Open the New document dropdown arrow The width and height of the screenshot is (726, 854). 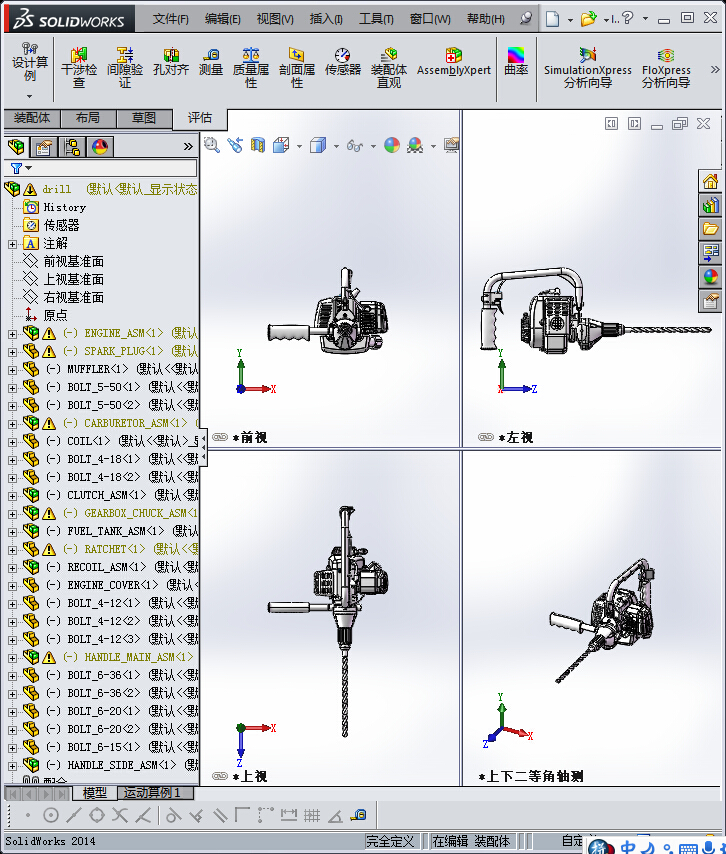[x=570, y=20]
